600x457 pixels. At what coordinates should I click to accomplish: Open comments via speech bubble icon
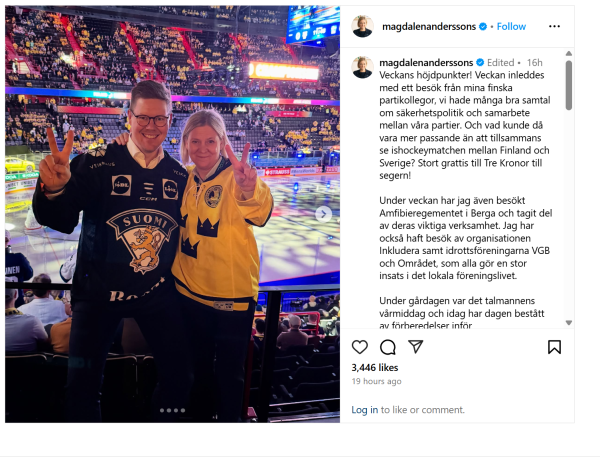[x=388, y=347]
